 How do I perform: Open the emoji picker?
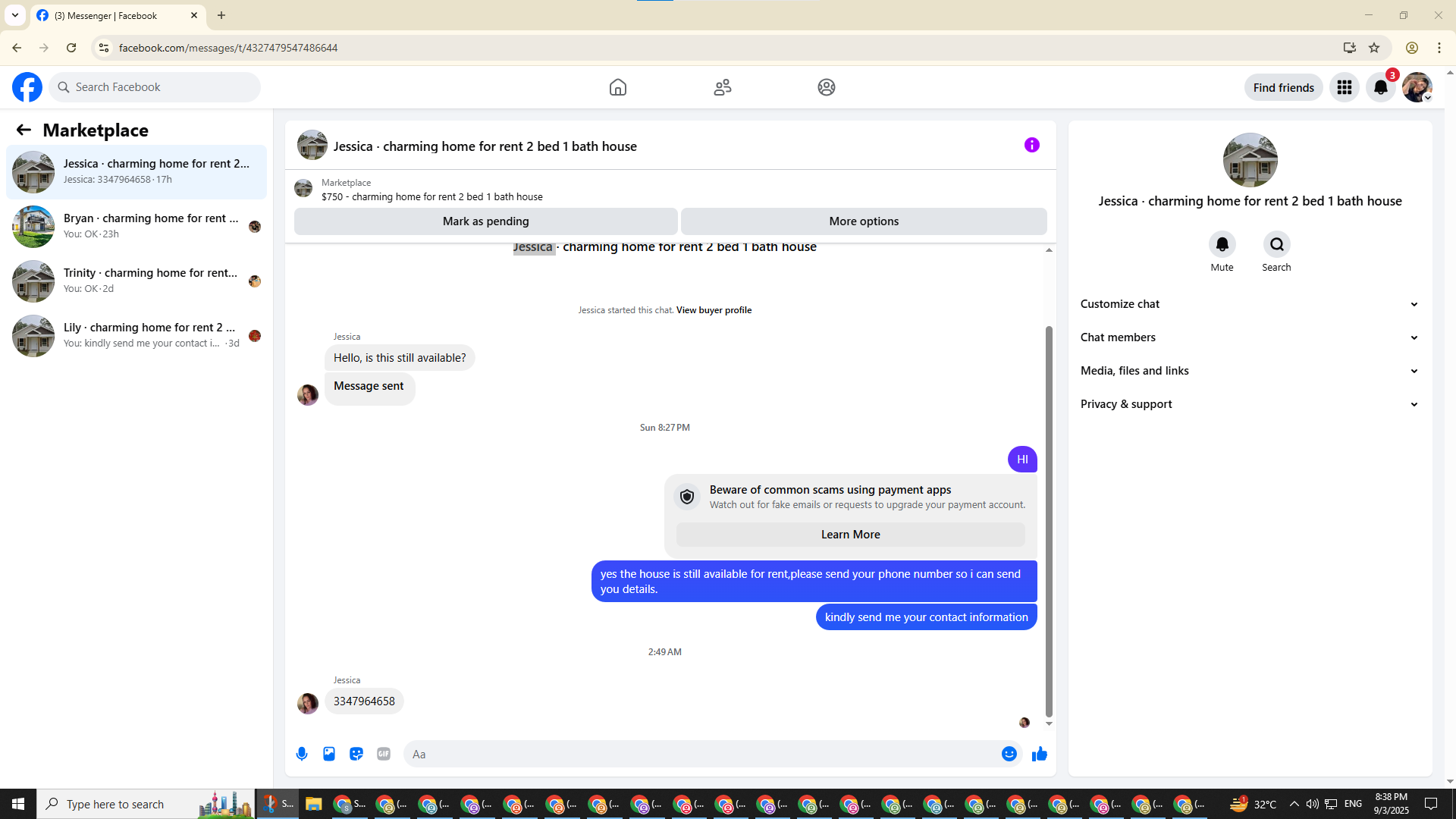[1009, 754]
